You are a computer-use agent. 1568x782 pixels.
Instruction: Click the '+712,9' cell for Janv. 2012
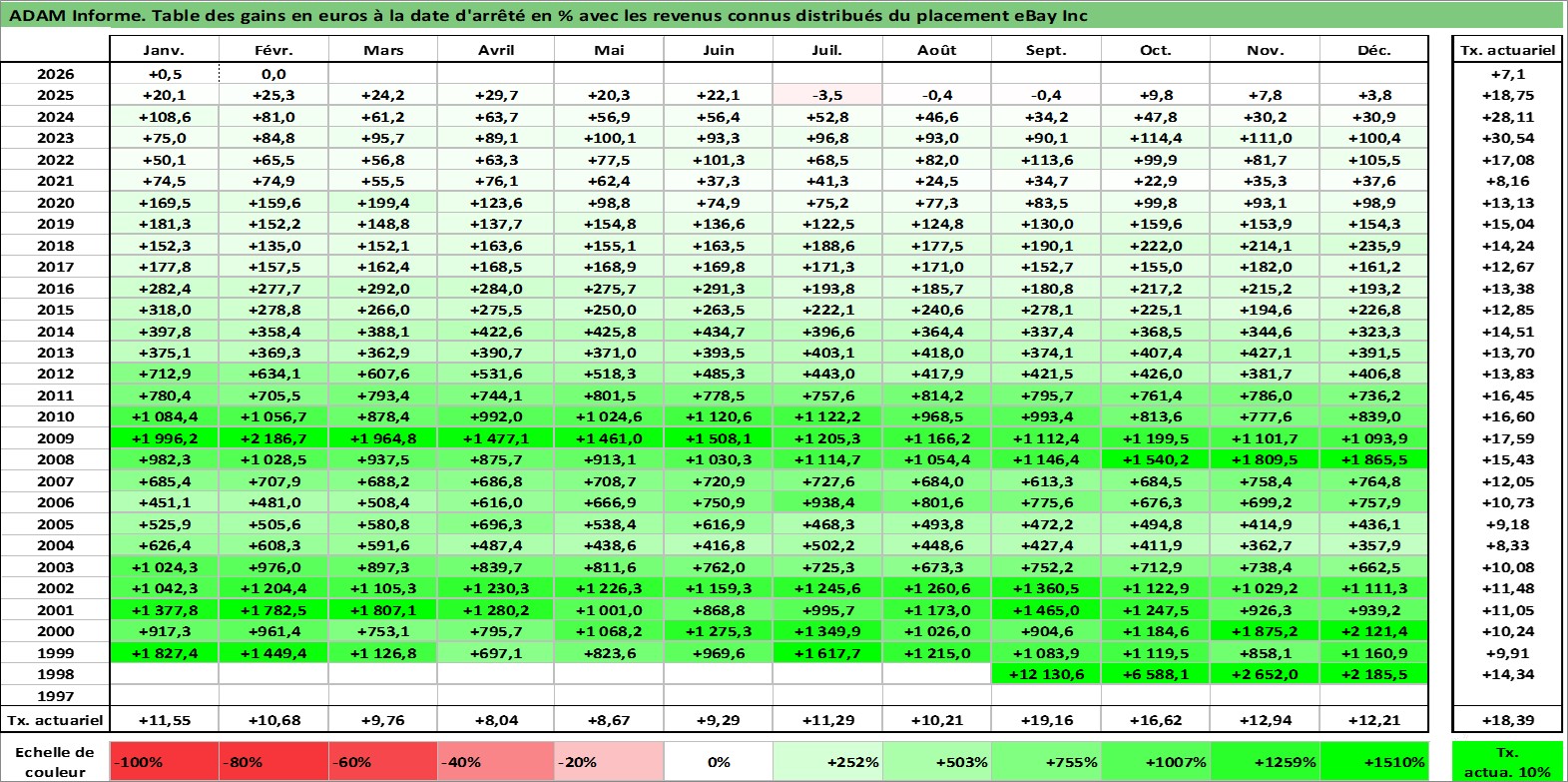tap(164, 374)
